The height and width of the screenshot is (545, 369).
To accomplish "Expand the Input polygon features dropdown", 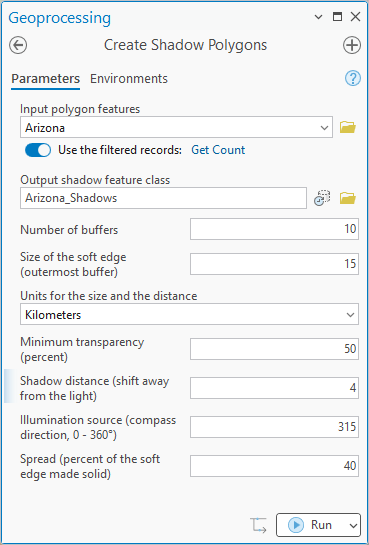I will [324, 128].
